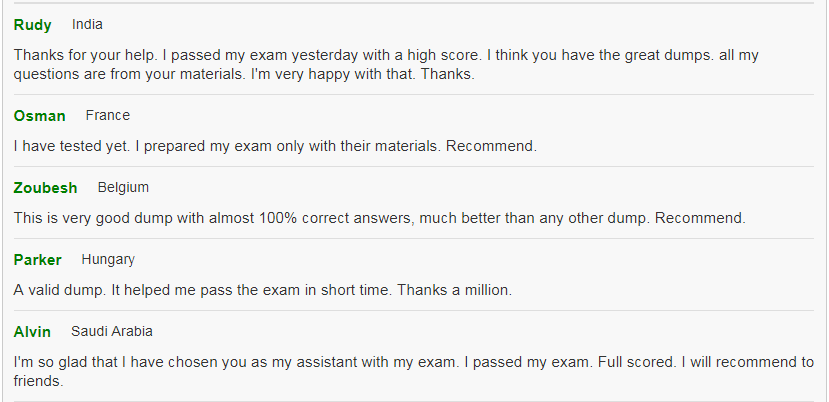Click the word 'friends.' ending Alvin's review

[39, 381]
